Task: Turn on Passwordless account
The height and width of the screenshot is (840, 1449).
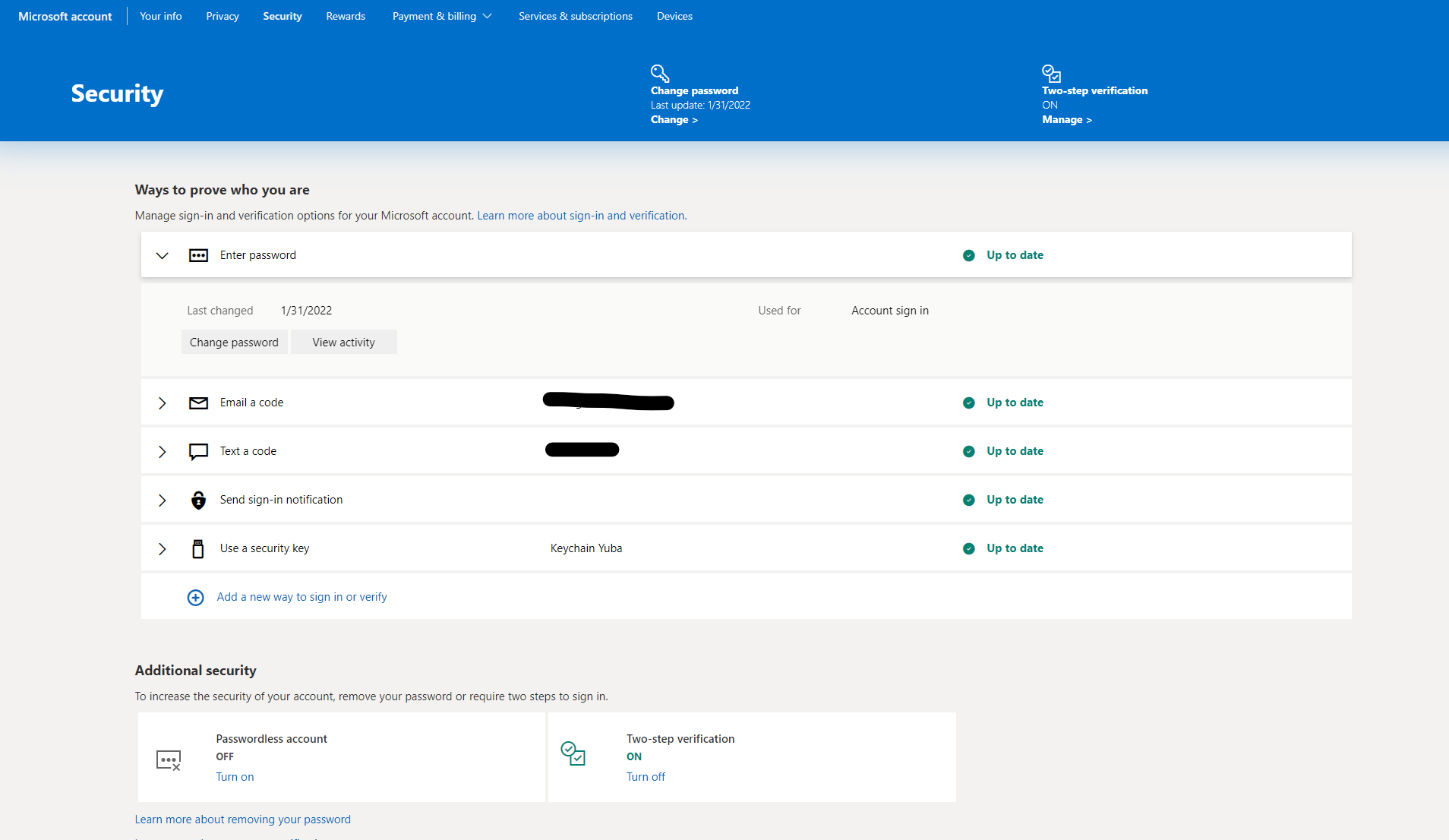Action: click(235, 777)
